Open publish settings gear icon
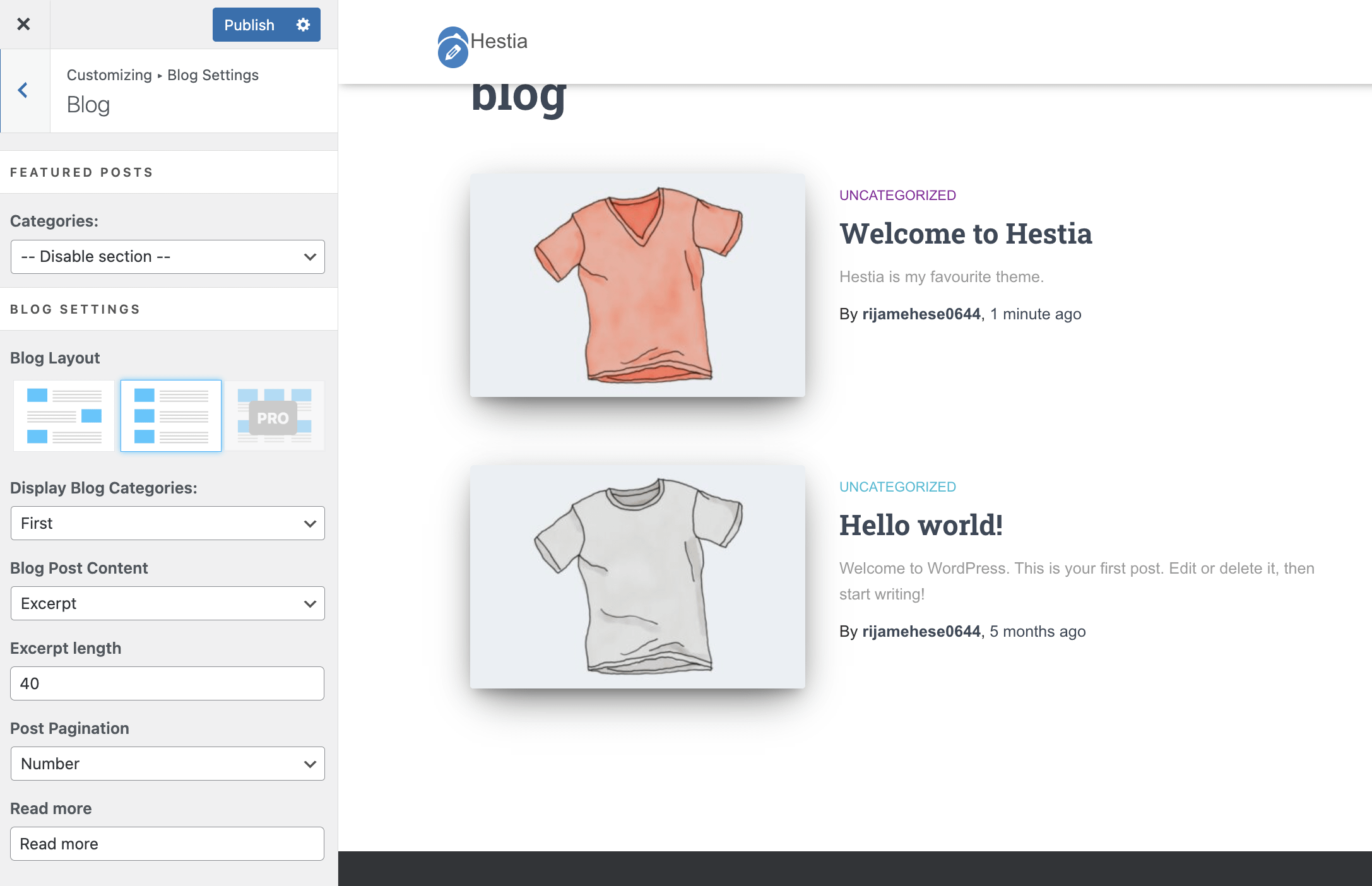 tap(303, 25)
